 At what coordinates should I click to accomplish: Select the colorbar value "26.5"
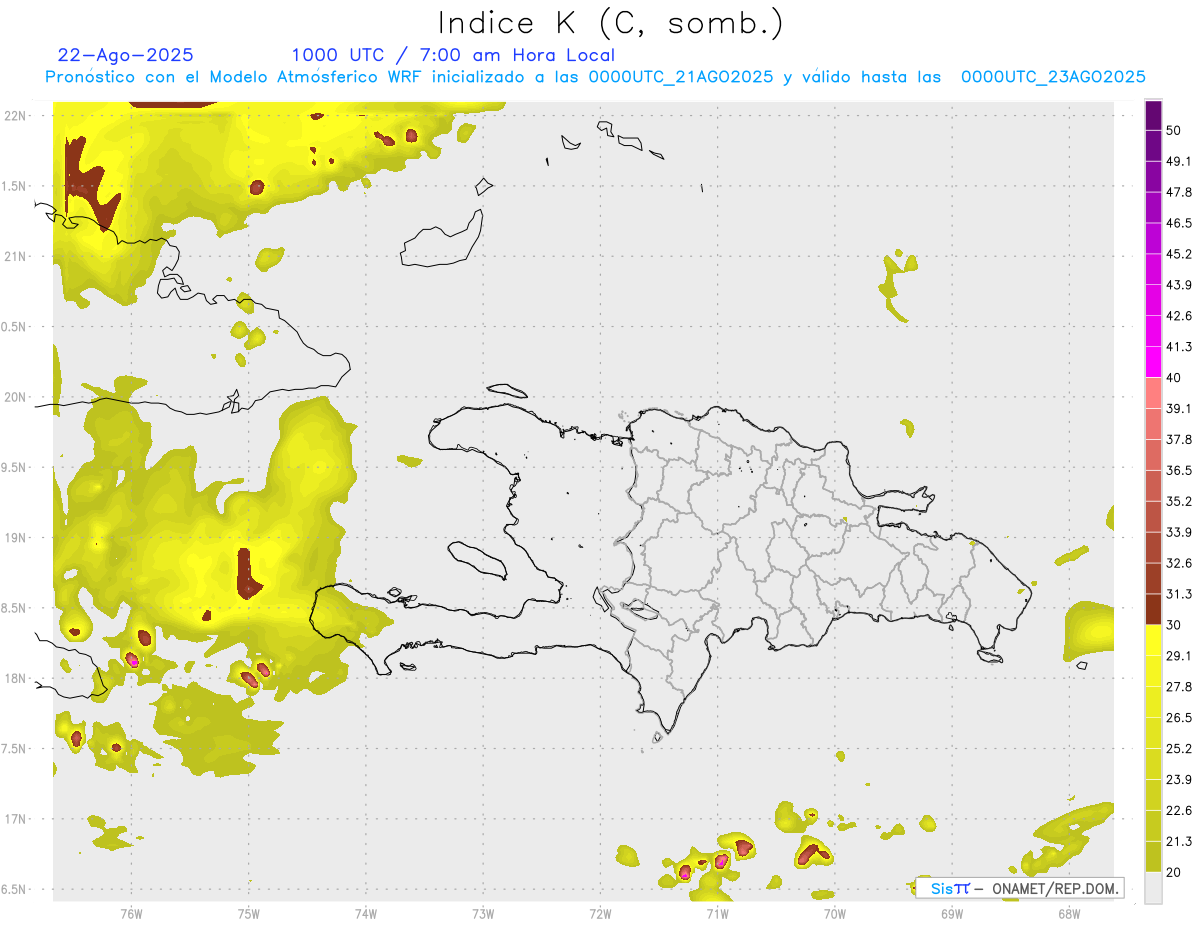pyautogui.click(x=1179, y=718)
